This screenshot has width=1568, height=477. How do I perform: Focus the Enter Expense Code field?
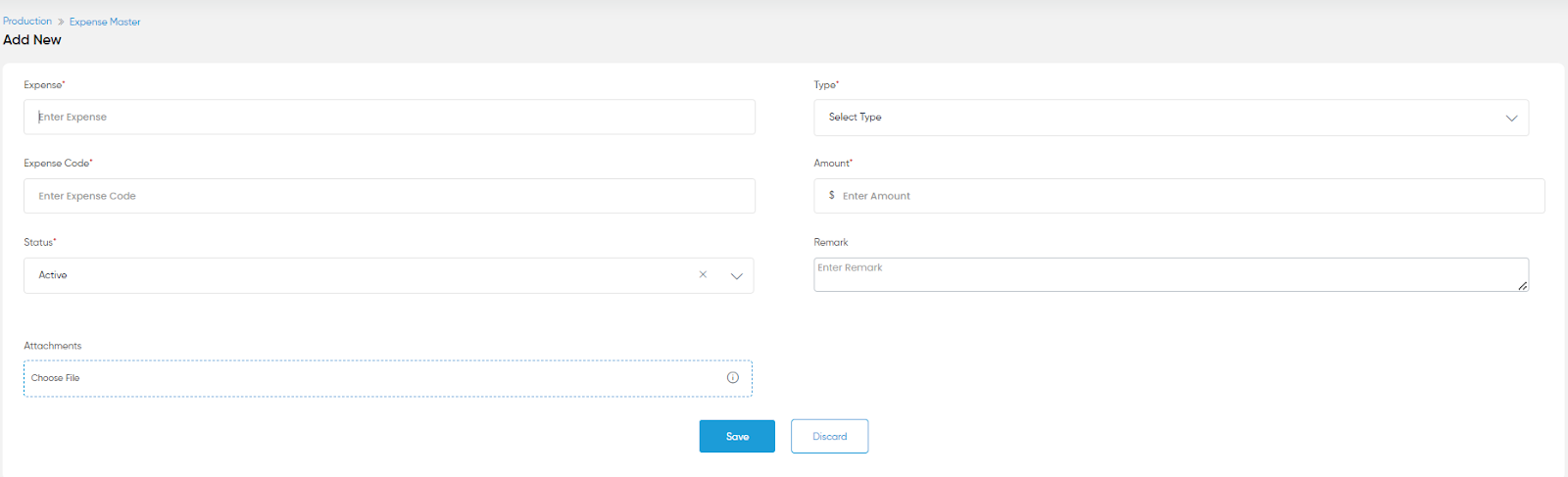[389, 196]
